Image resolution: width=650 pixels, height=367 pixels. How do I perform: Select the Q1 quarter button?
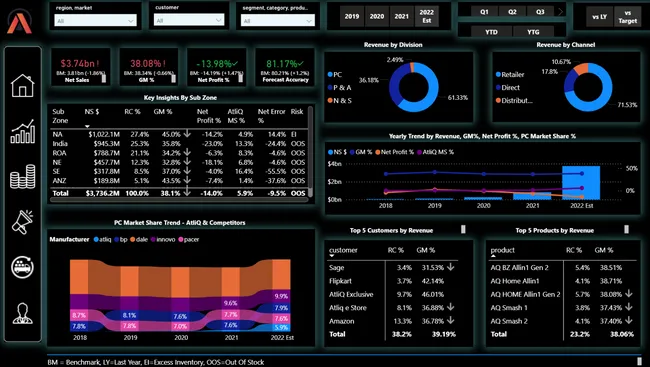[484, 12]
